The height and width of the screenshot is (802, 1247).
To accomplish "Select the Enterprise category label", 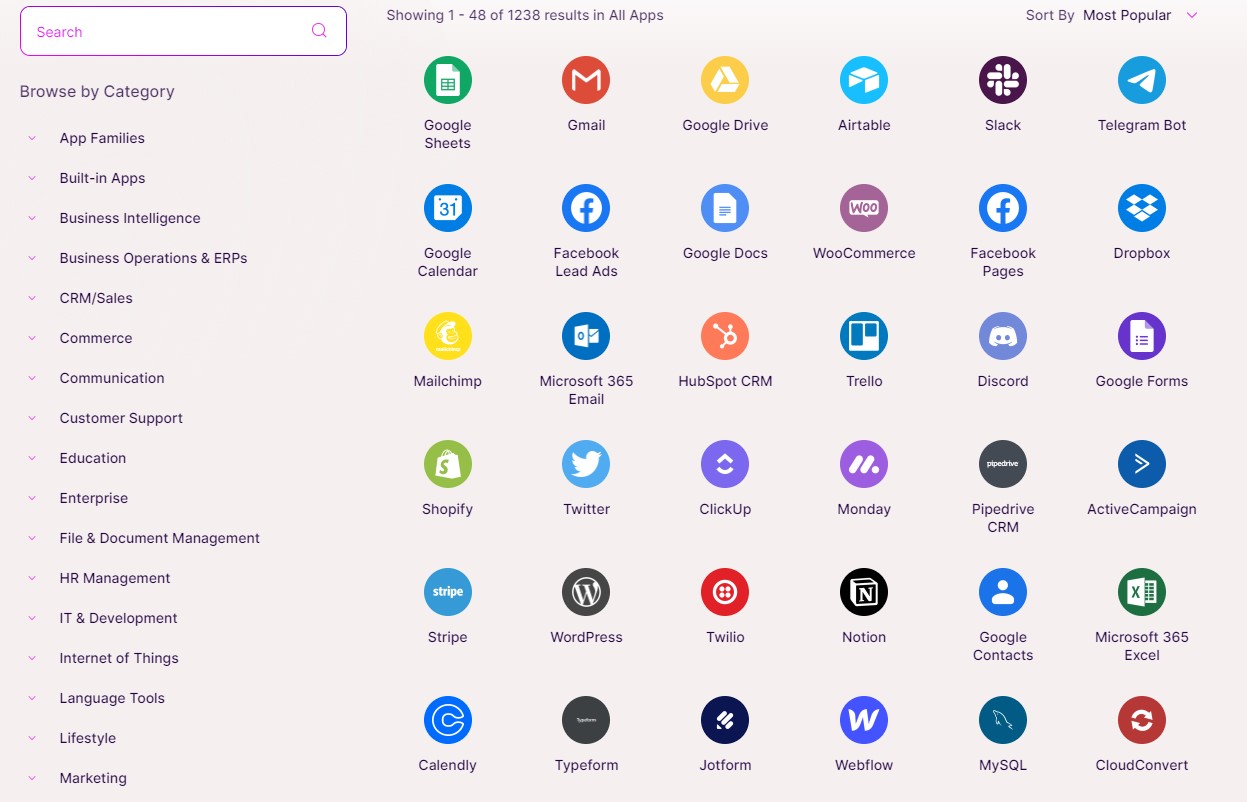I will point(94,498).
